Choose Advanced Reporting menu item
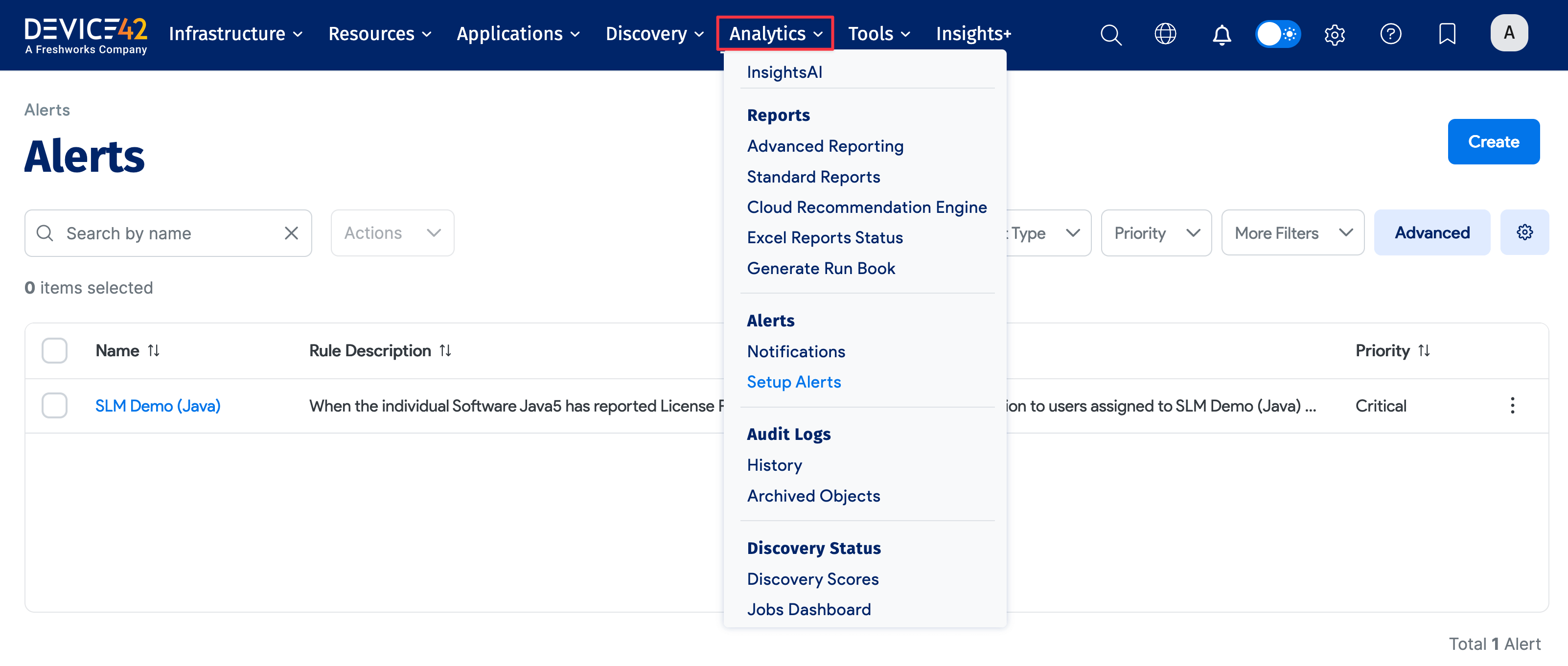Viewport: 1568px width, 666px height. 826,146
